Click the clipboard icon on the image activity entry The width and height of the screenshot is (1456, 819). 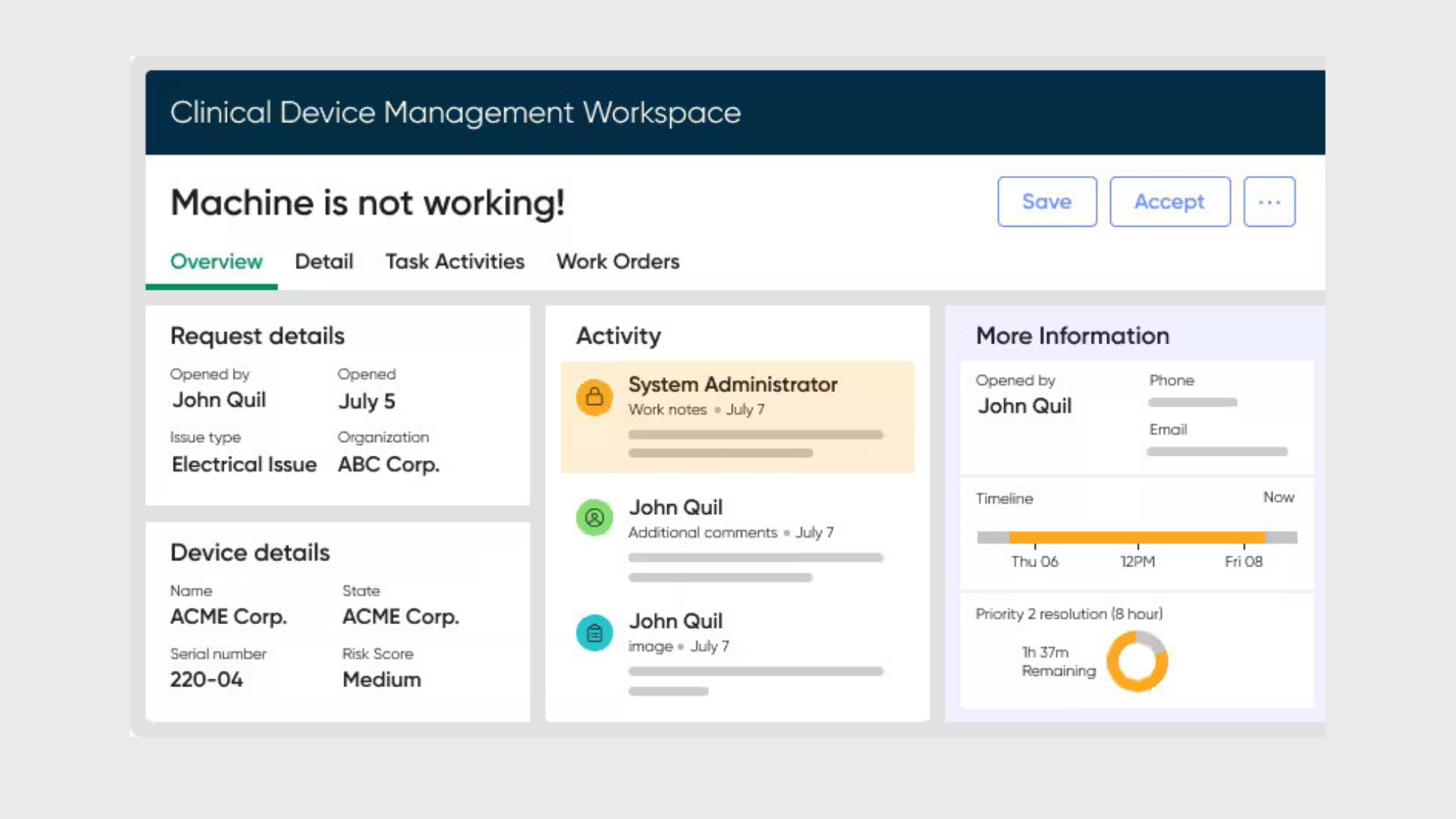coord(595,632)
